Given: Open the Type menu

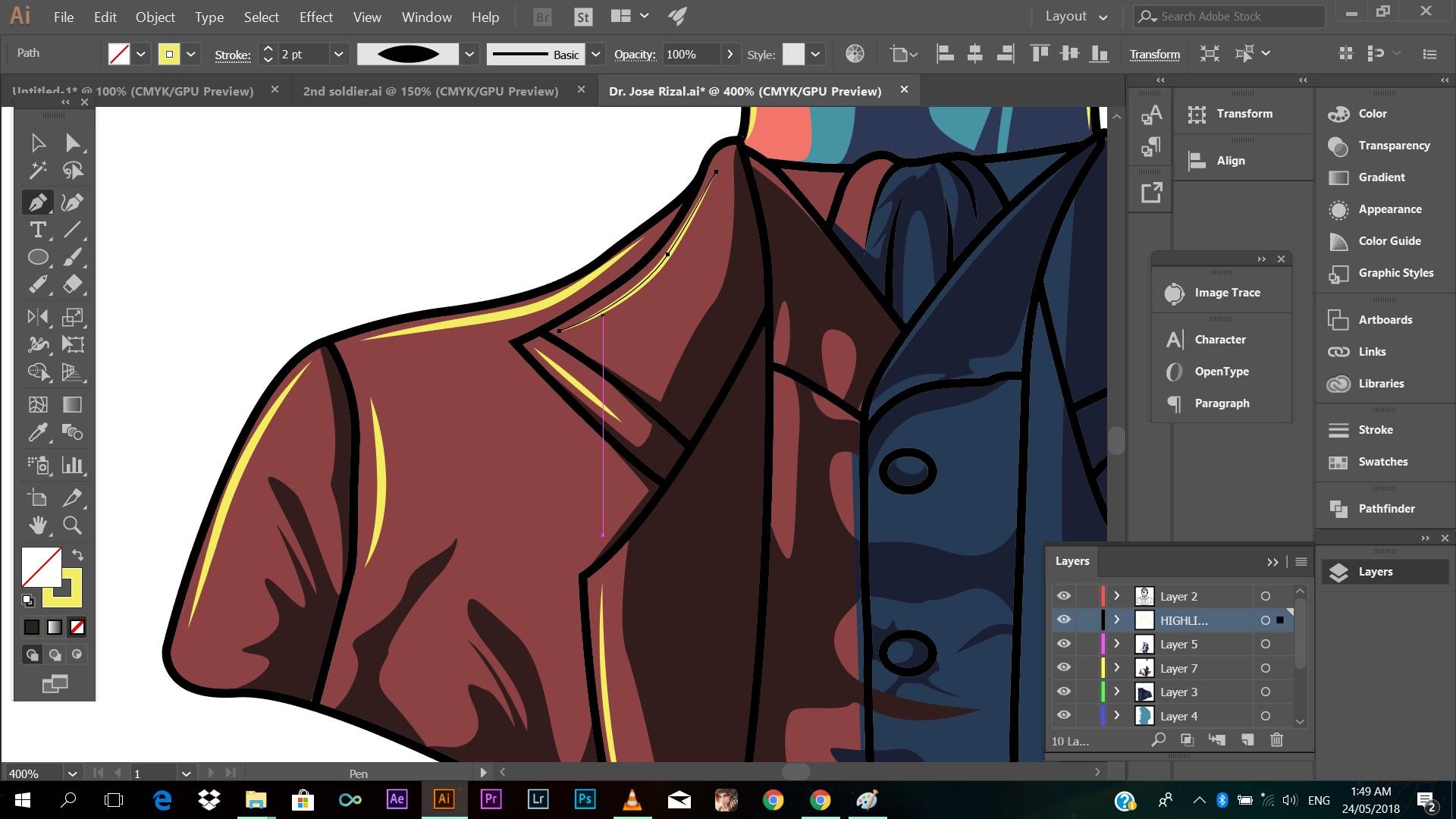Looking at the screenshot, I should tap(209, 17).
